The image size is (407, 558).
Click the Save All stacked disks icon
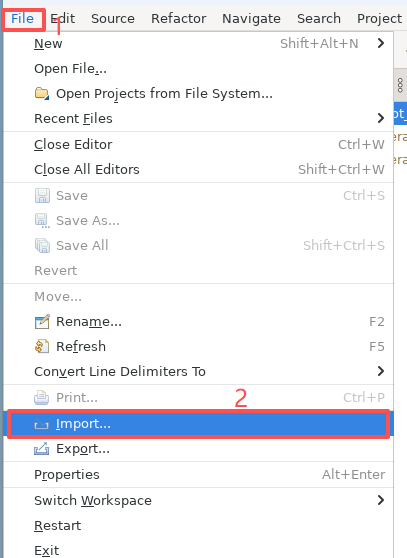tap(42, 246)
